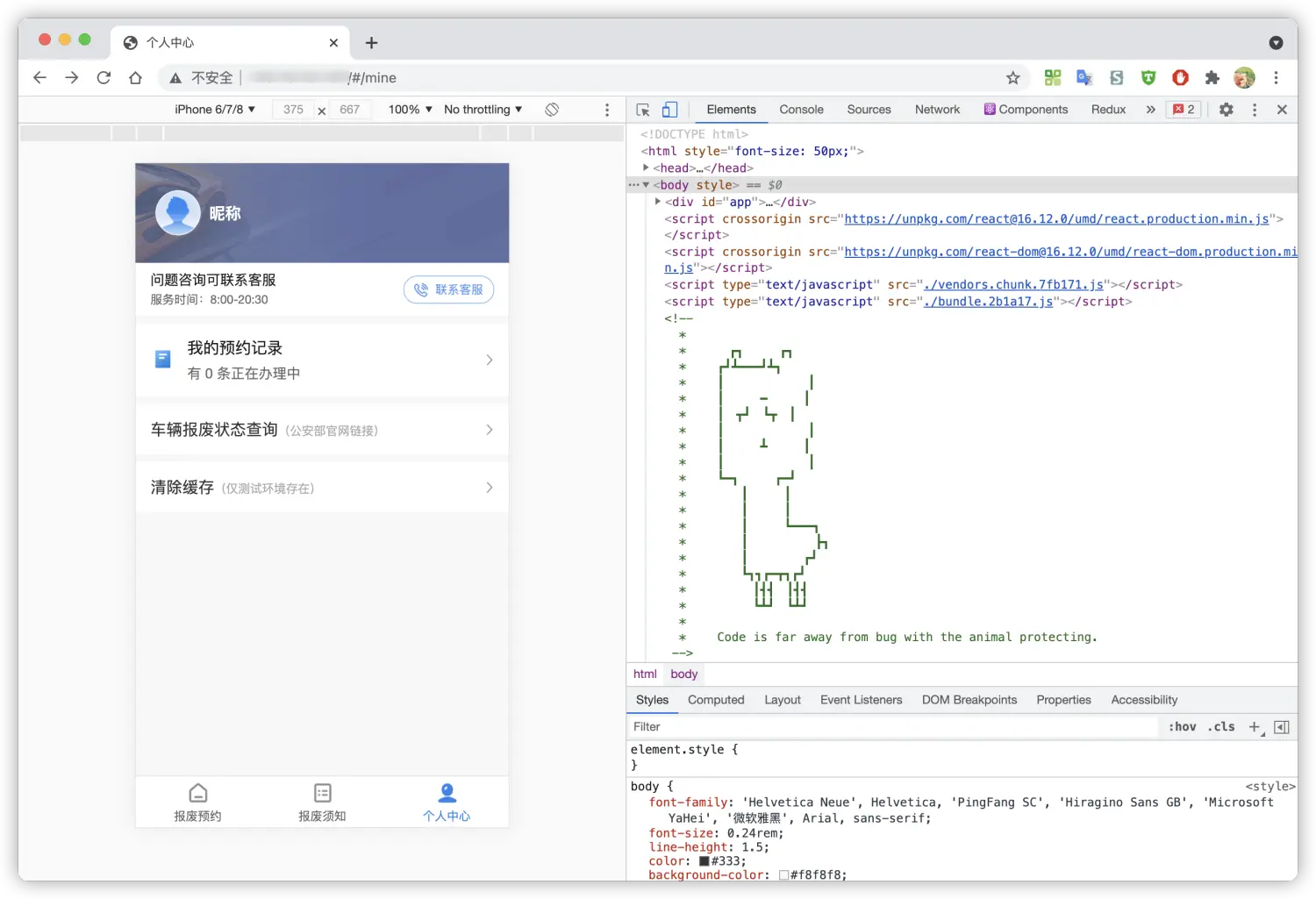Click the #333 color swatch
This screenshot has height=899, width=1316.
[704, 861]
